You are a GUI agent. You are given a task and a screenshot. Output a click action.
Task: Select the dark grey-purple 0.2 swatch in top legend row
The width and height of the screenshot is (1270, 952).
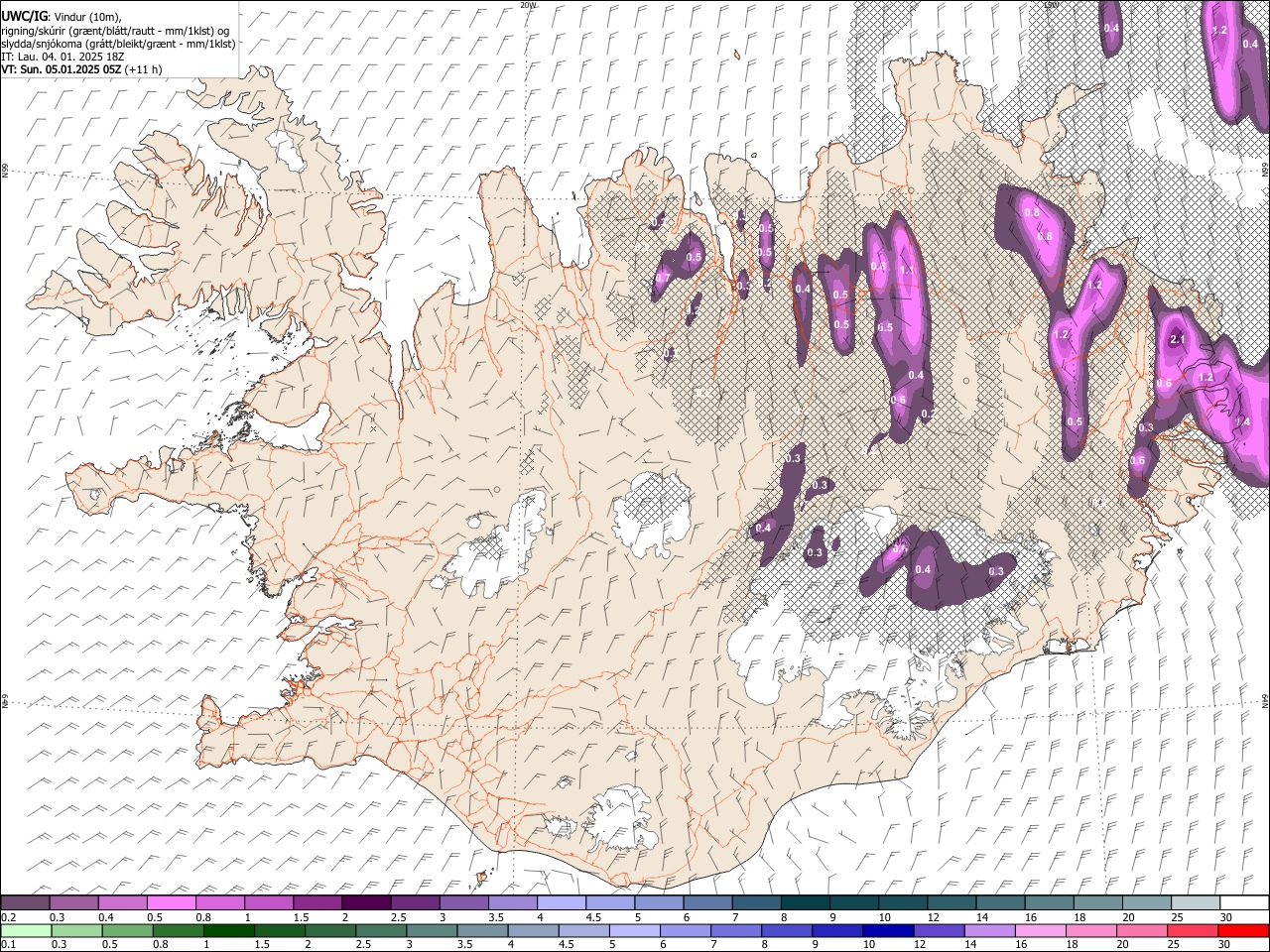pos(25,903)
